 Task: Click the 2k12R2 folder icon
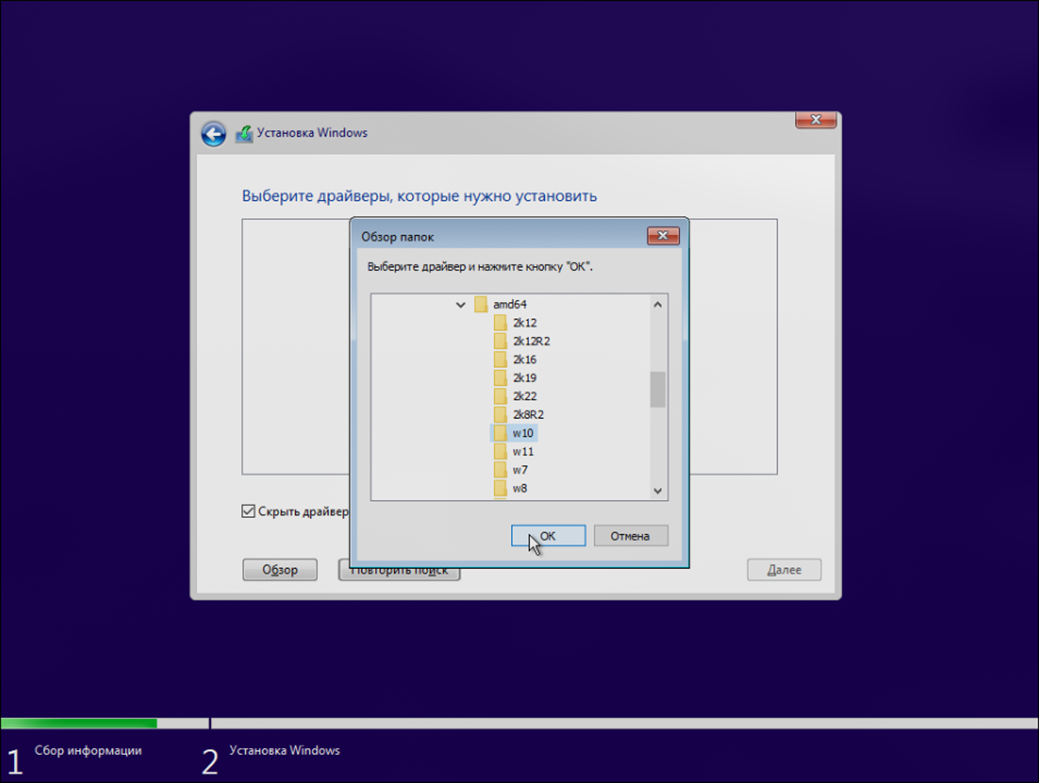click(500, 341)
